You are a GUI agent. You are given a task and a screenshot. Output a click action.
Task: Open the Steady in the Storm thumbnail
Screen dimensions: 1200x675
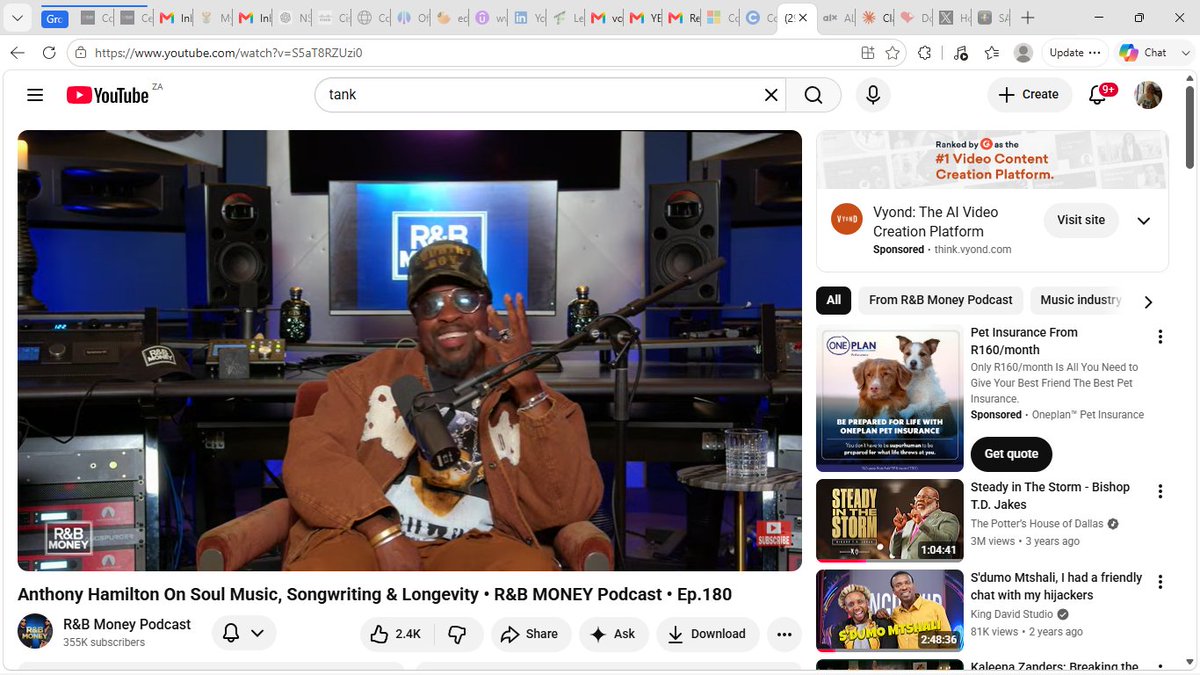890,520
